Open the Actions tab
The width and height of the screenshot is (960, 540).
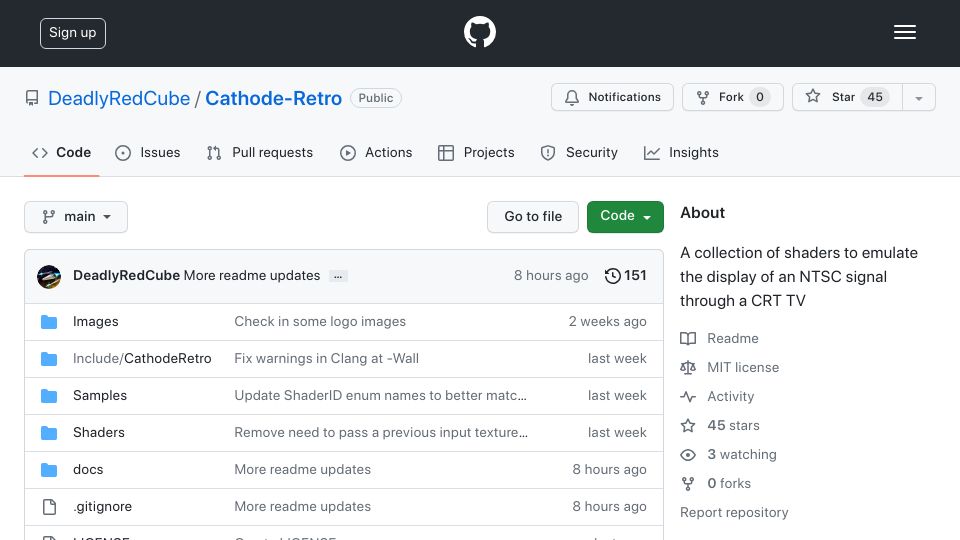pos(376,152)
